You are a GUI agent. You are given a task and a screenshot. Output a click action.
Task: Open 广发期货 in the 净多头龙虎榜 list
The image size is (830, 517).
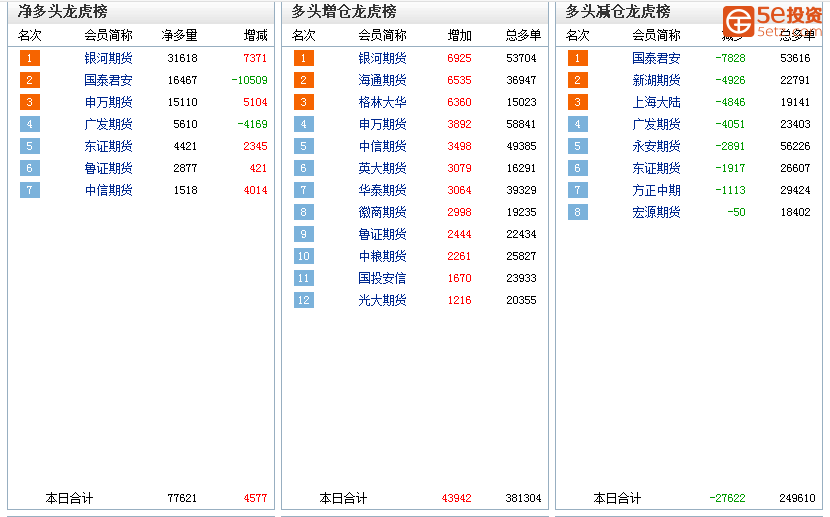coord(109,124)
